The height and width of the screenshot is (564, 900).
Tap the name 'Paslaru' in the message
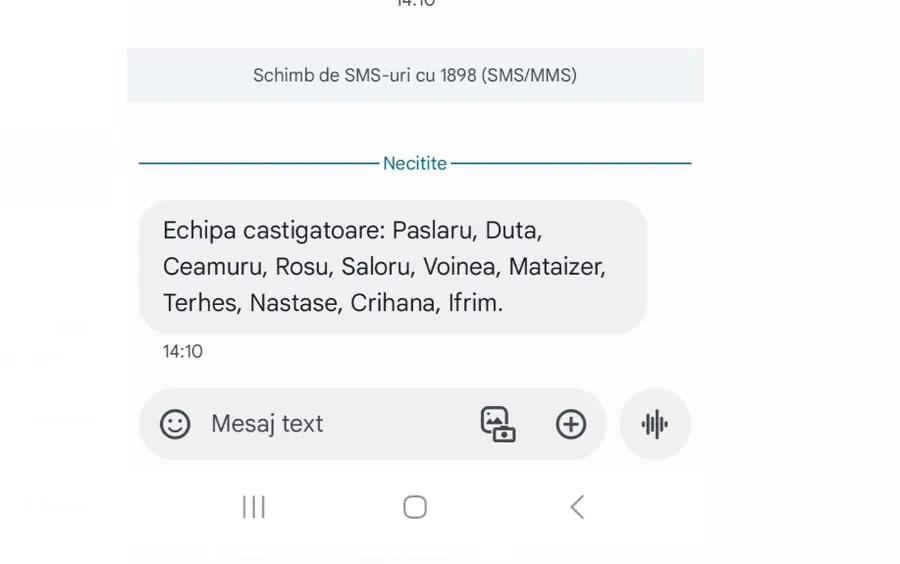coord(432,231)
